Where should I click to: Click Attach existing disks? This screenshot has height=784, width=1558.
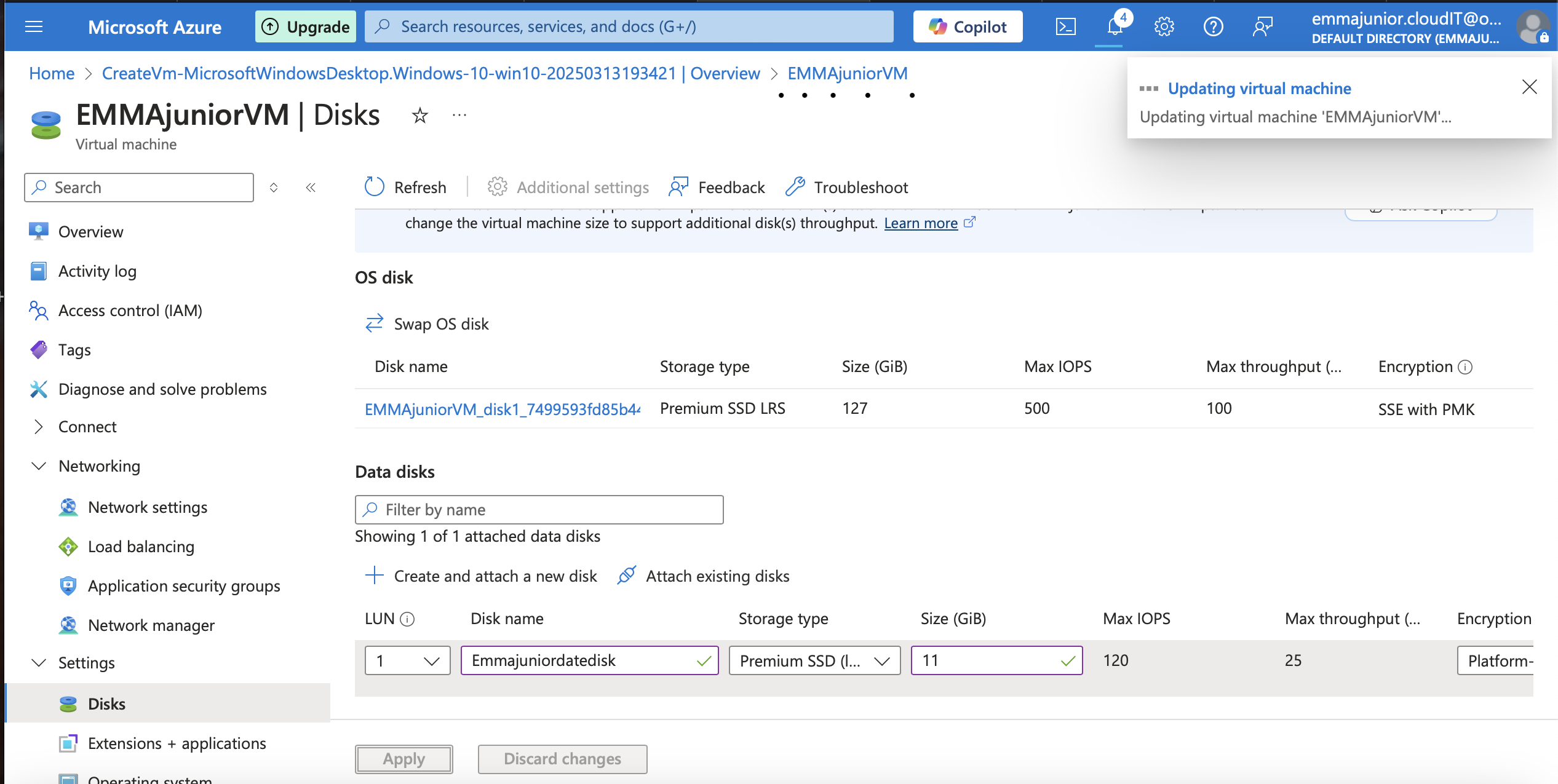pos(703,576)
